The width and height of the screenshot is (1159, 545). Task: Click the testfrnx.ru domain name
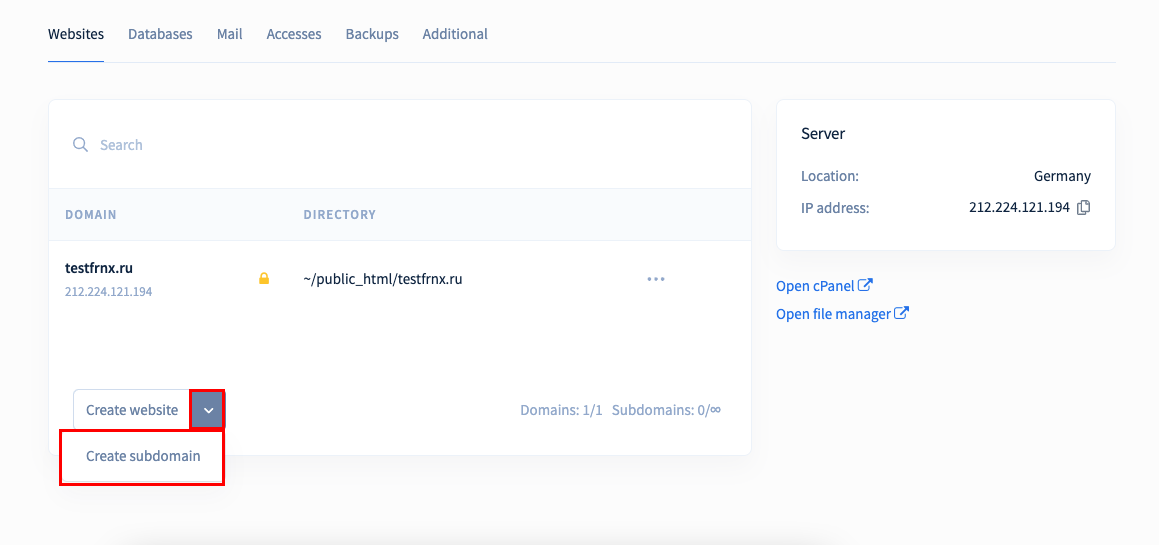point(99,268)
